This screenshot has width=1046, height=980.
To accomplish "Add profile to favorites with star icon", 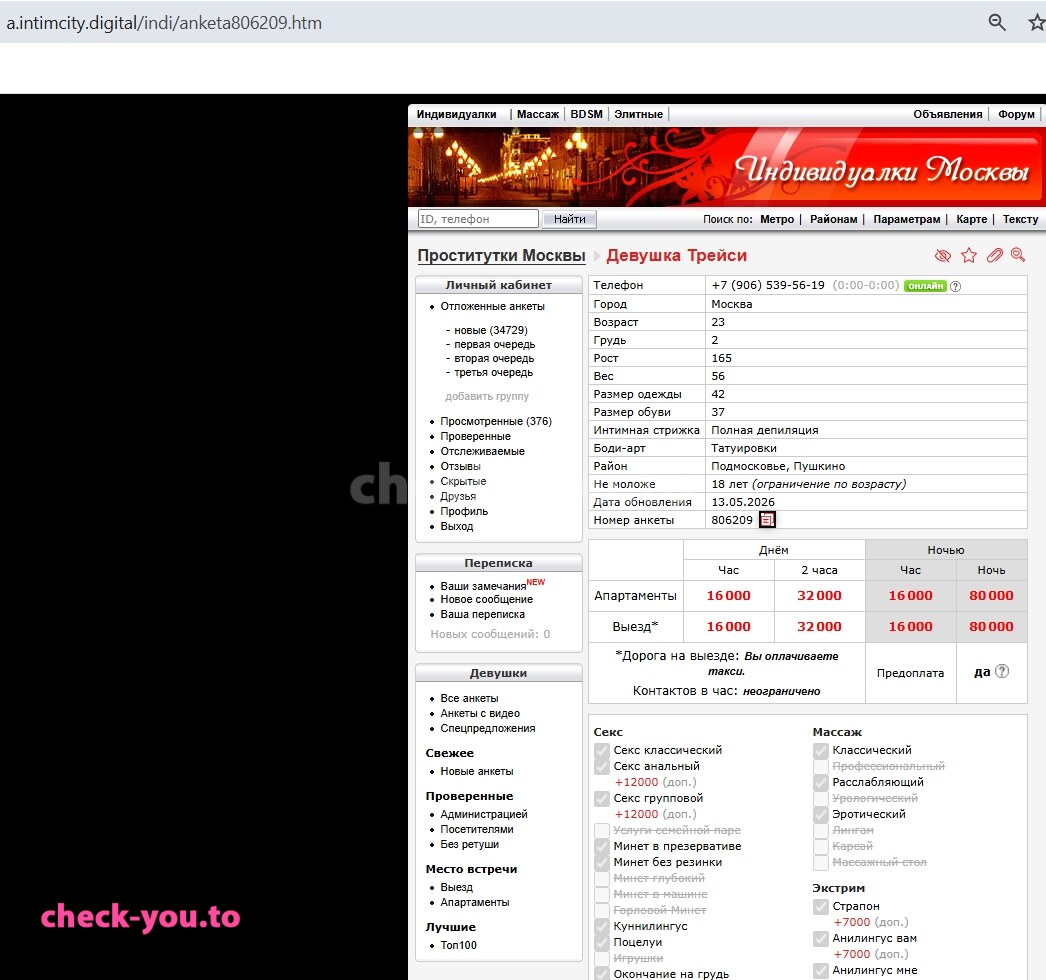I will (969, 255).
